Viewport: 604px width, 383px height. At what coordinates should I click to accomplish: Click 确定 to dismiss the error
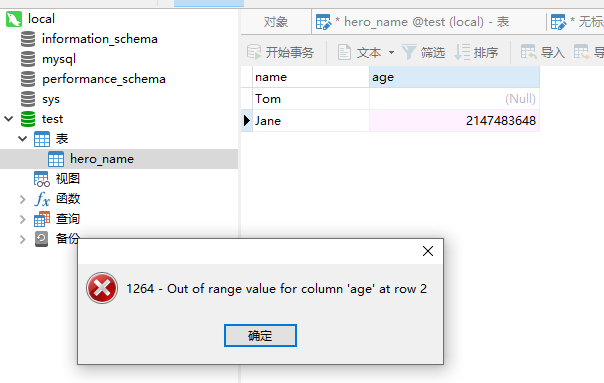tap(260, 336)
